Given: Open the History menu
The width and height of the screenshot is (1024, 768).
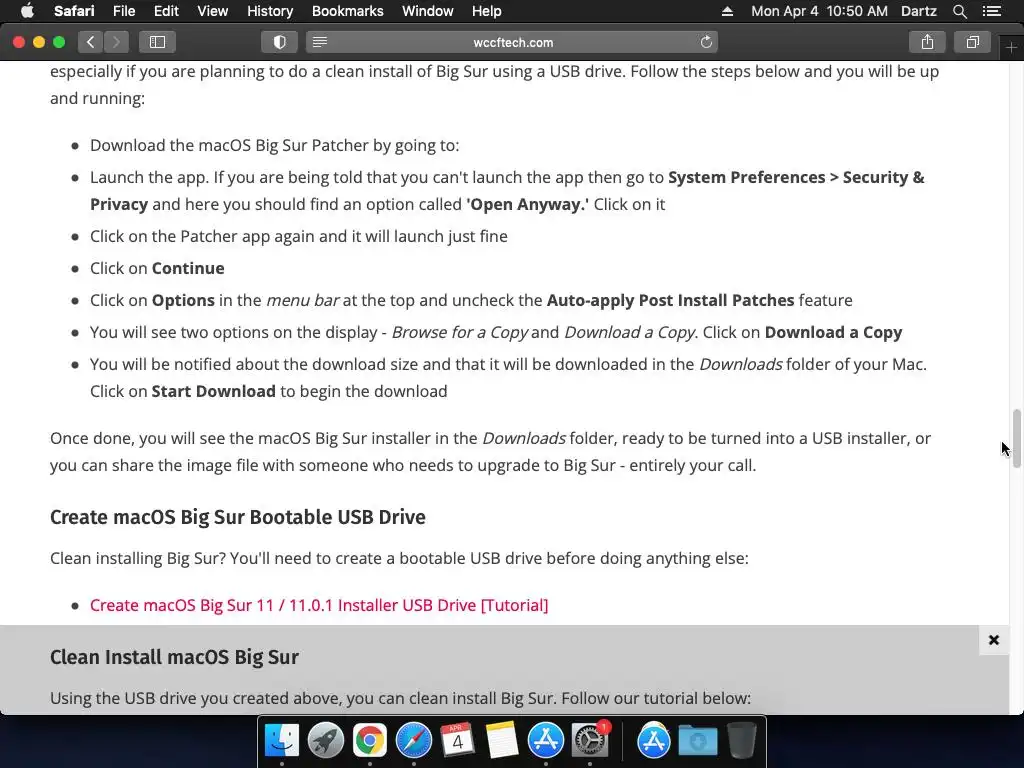Looking at the screenshot, I should [x=270, y=11].
